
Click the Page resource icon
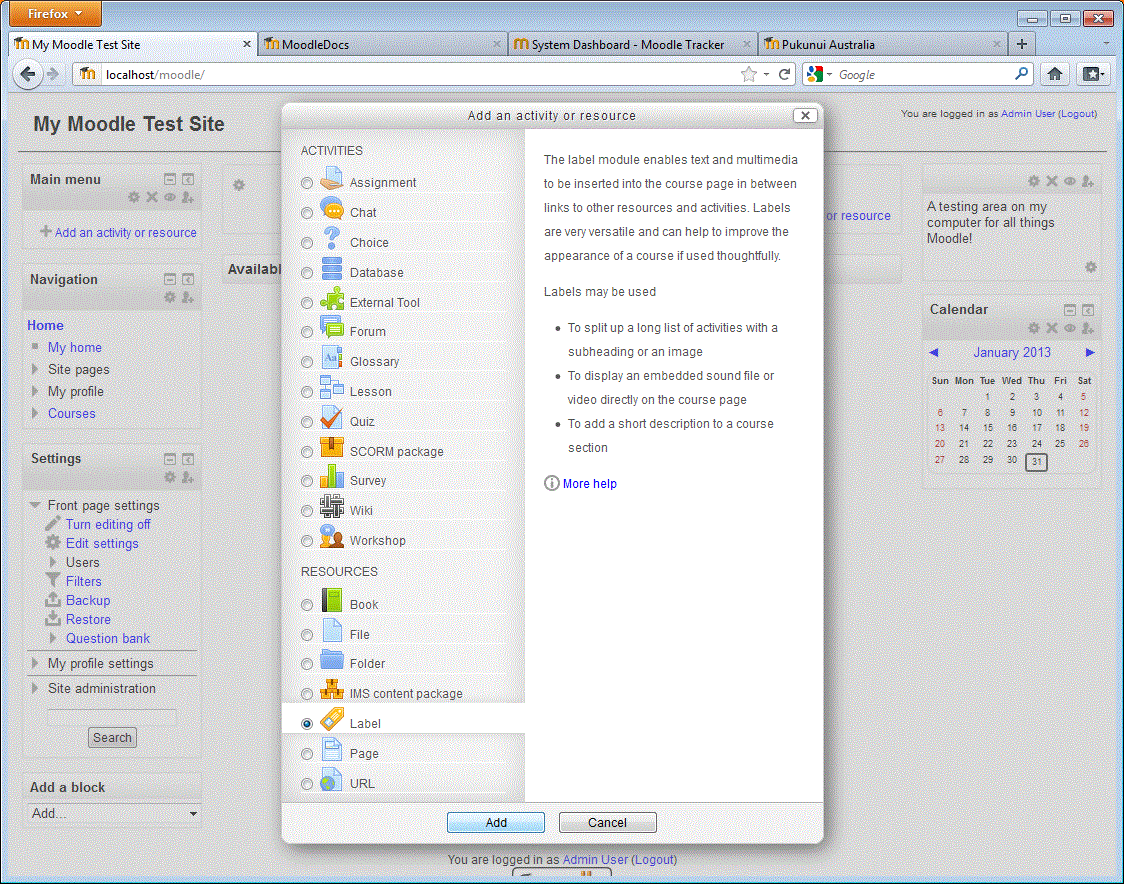pos(331,750)
